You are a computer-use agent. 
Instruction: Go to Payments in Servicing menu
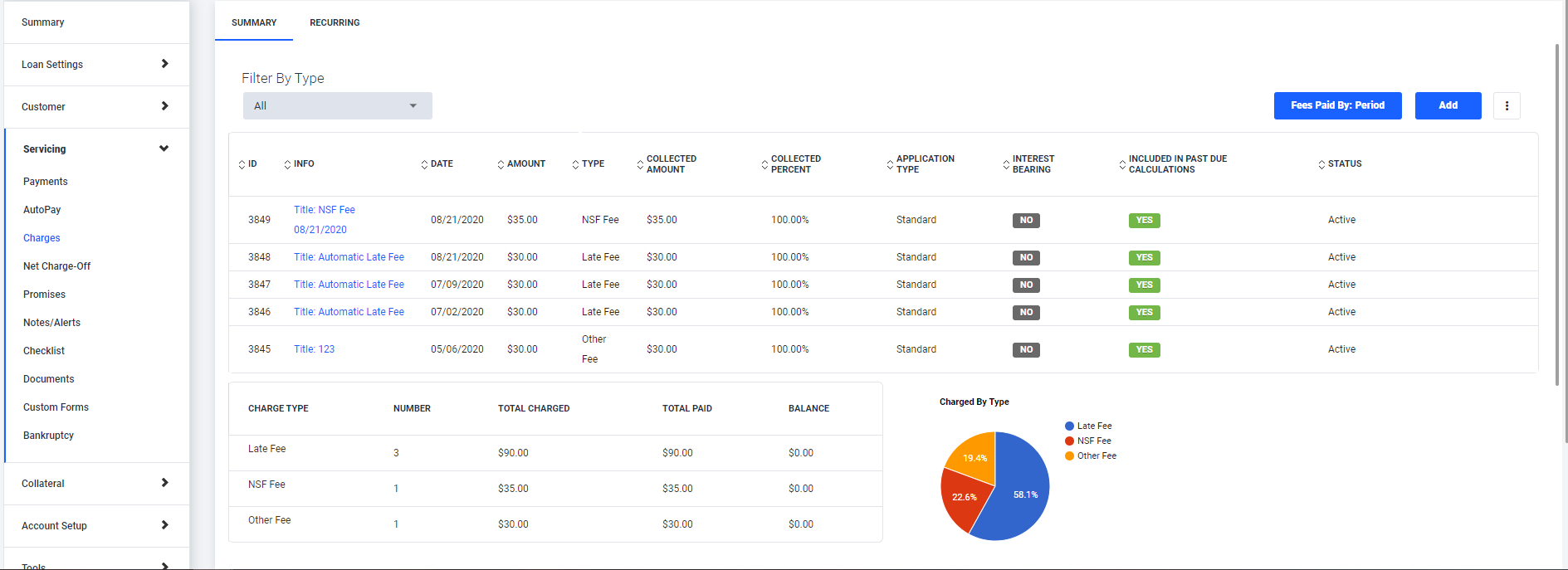(46, 182)
